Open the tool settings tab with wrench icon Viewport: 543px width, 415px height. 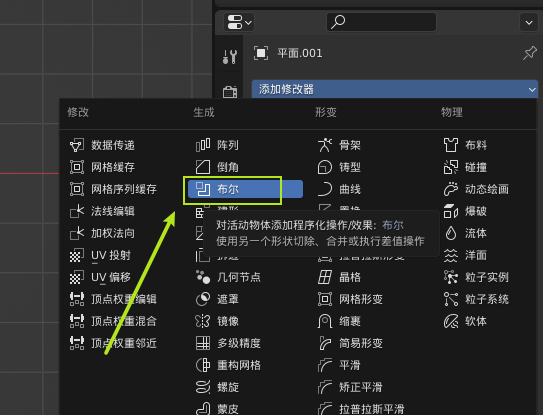click(x=230, y=56)
